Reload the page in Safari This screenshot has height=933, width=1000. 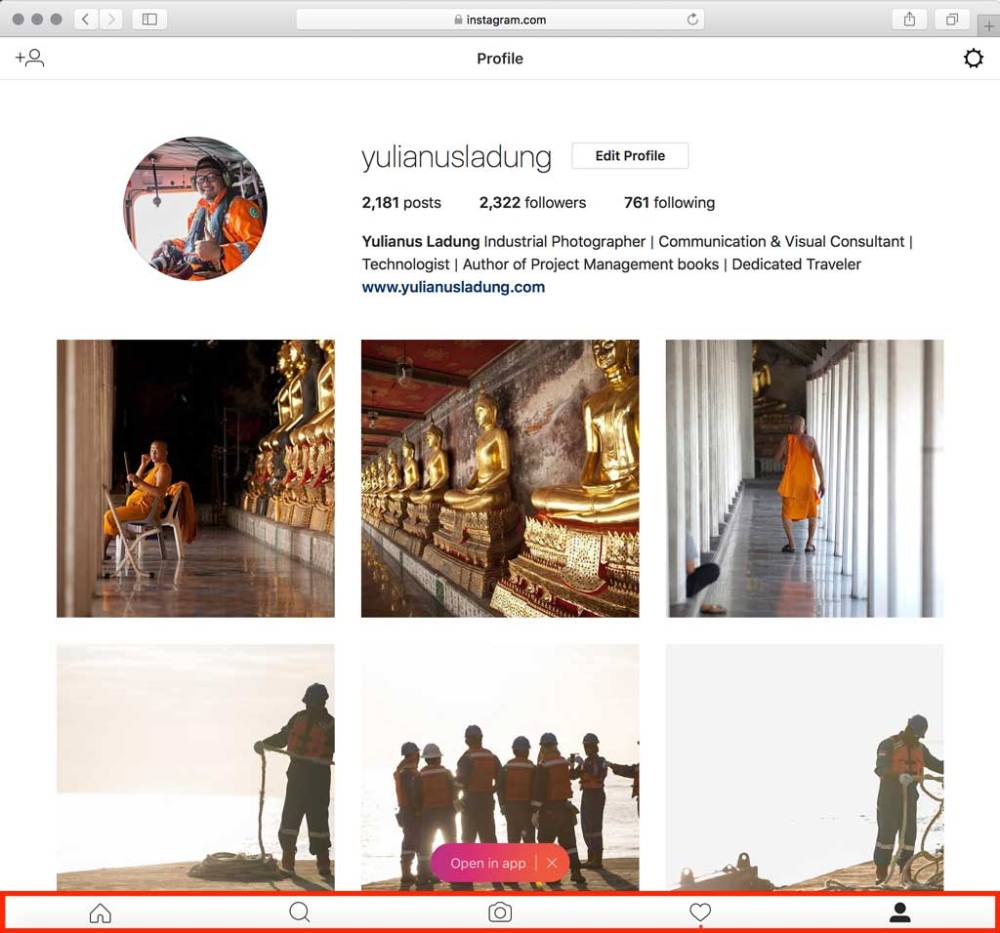[692, 19]
